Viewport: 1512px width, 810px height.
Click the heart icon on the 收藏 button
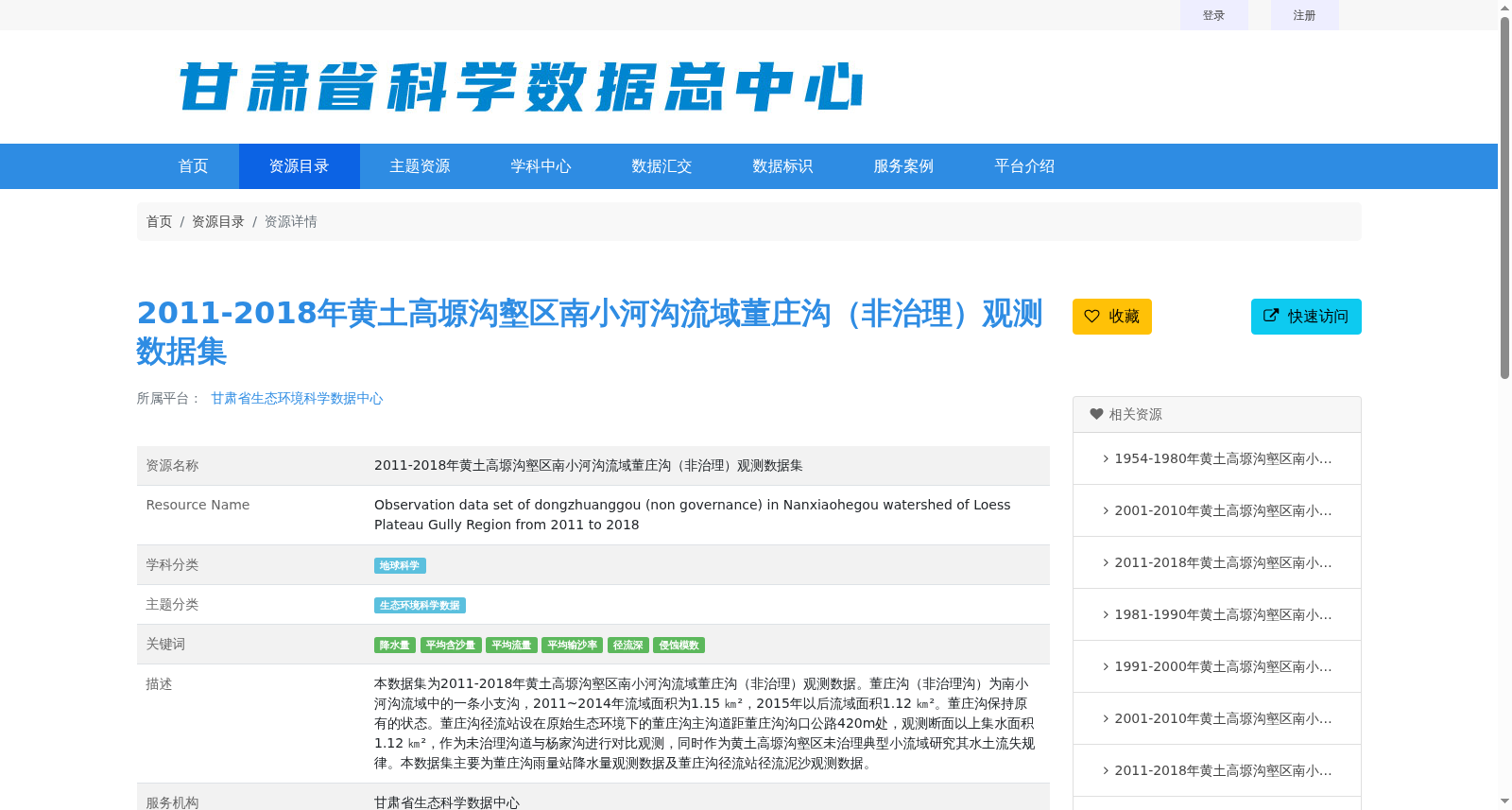pos(1091,316)
